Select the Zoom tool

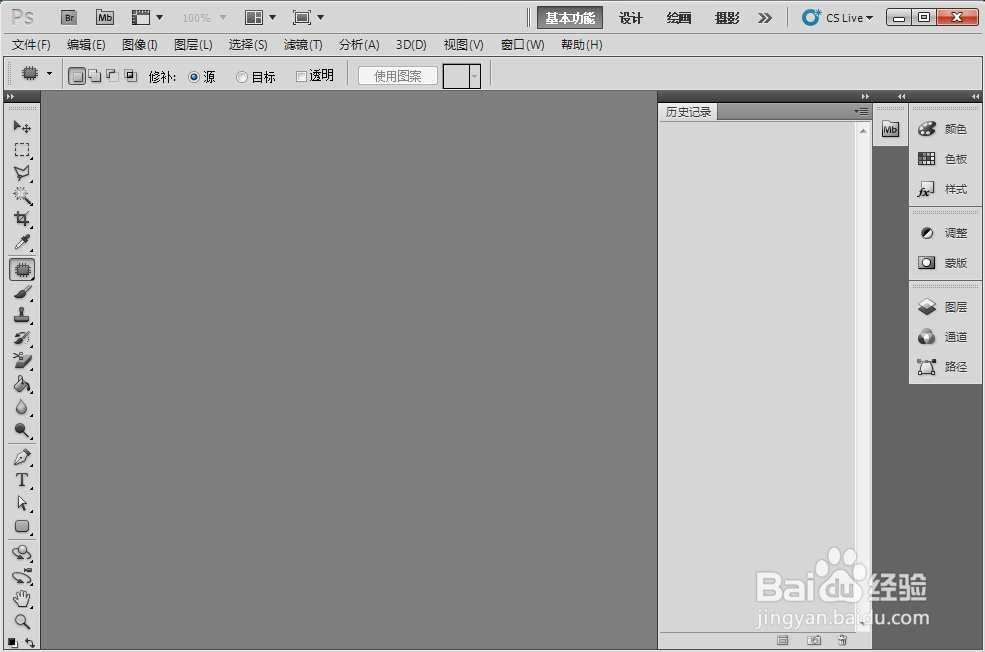click(x=22, y=621)
